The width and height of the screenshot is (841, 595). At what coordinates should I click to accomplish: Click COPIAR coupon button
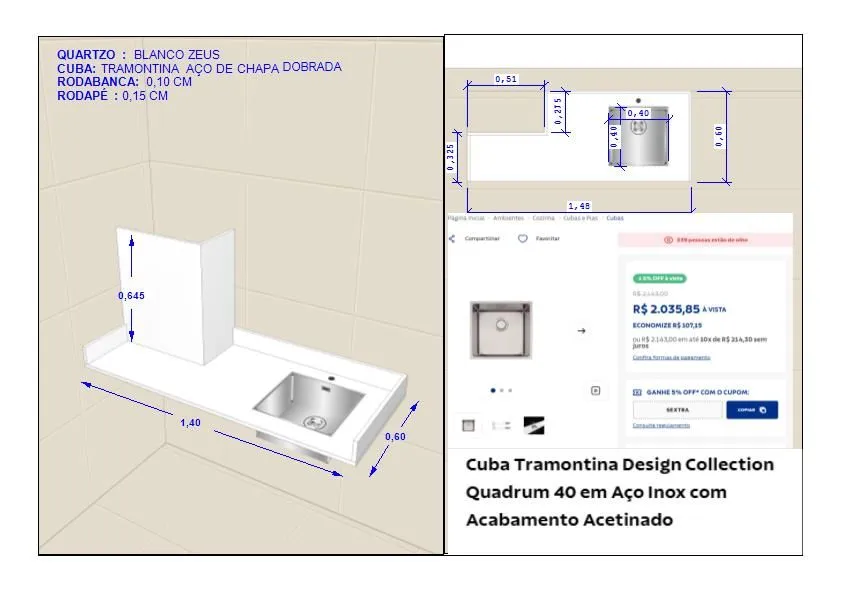(x=752, y=410)
